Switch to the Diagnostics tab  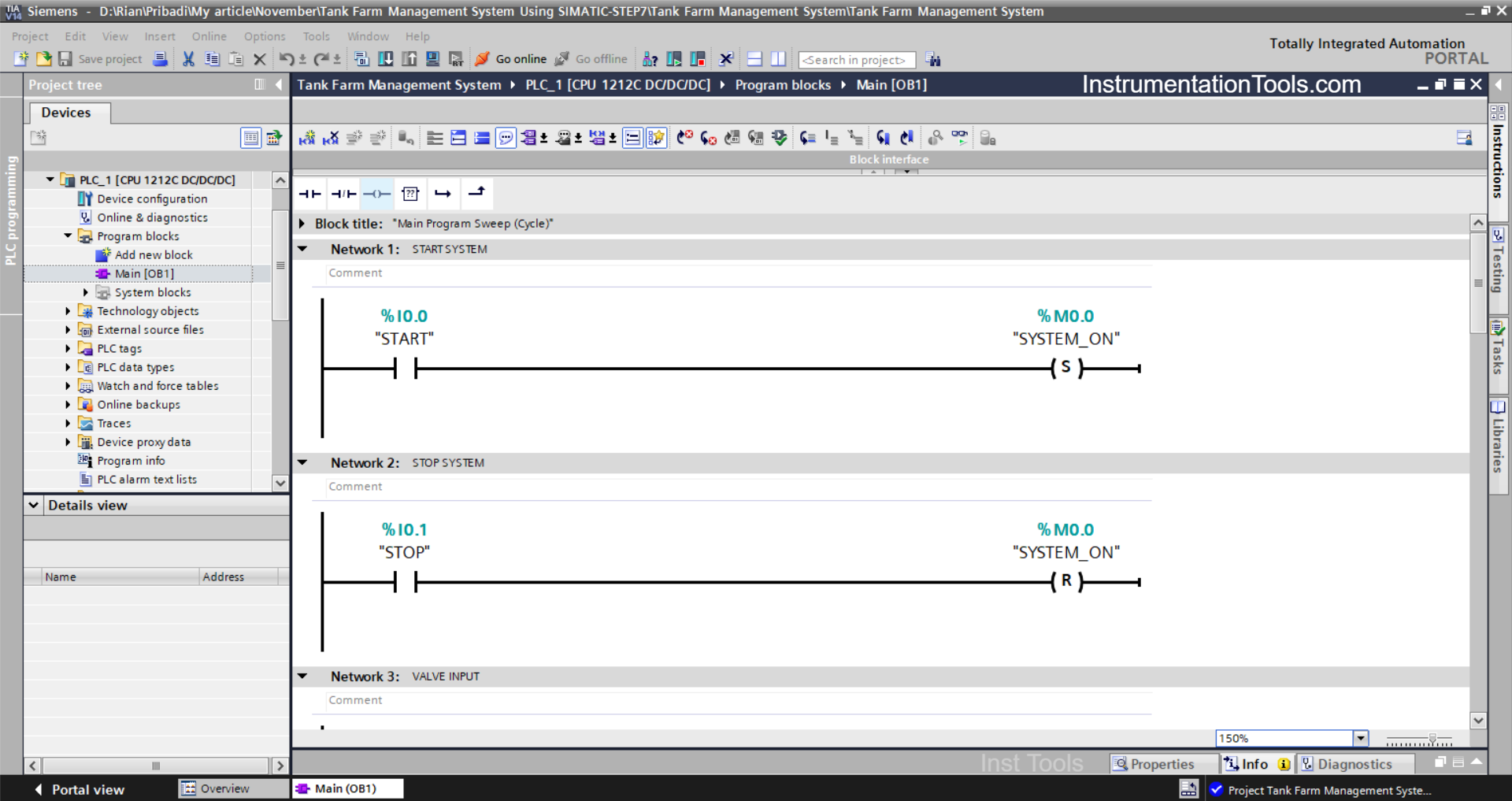[1356, 764]
